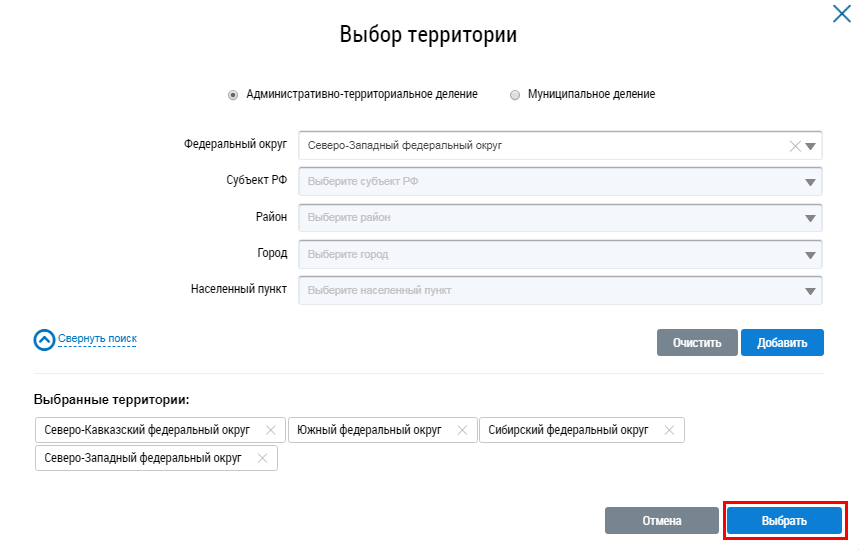The width and height of the screenshot is (859, 550).
Task: Select Административно-территориальное деление radio option
Action: (233, 95)
